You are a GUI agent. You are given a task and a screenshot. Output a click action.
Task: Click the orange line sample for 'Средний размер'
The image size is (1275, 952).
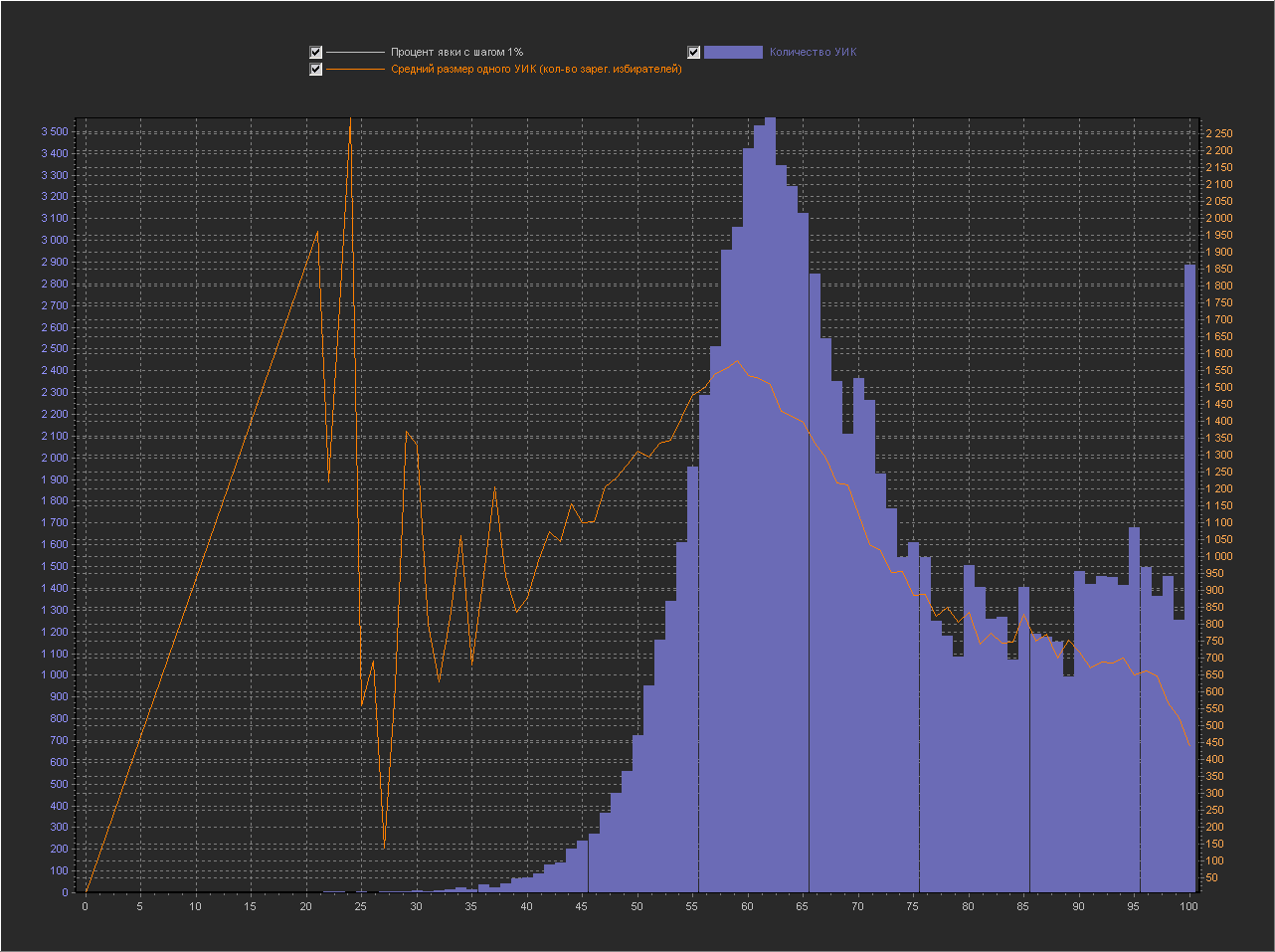pyautogui.click(x=355, y=70)
